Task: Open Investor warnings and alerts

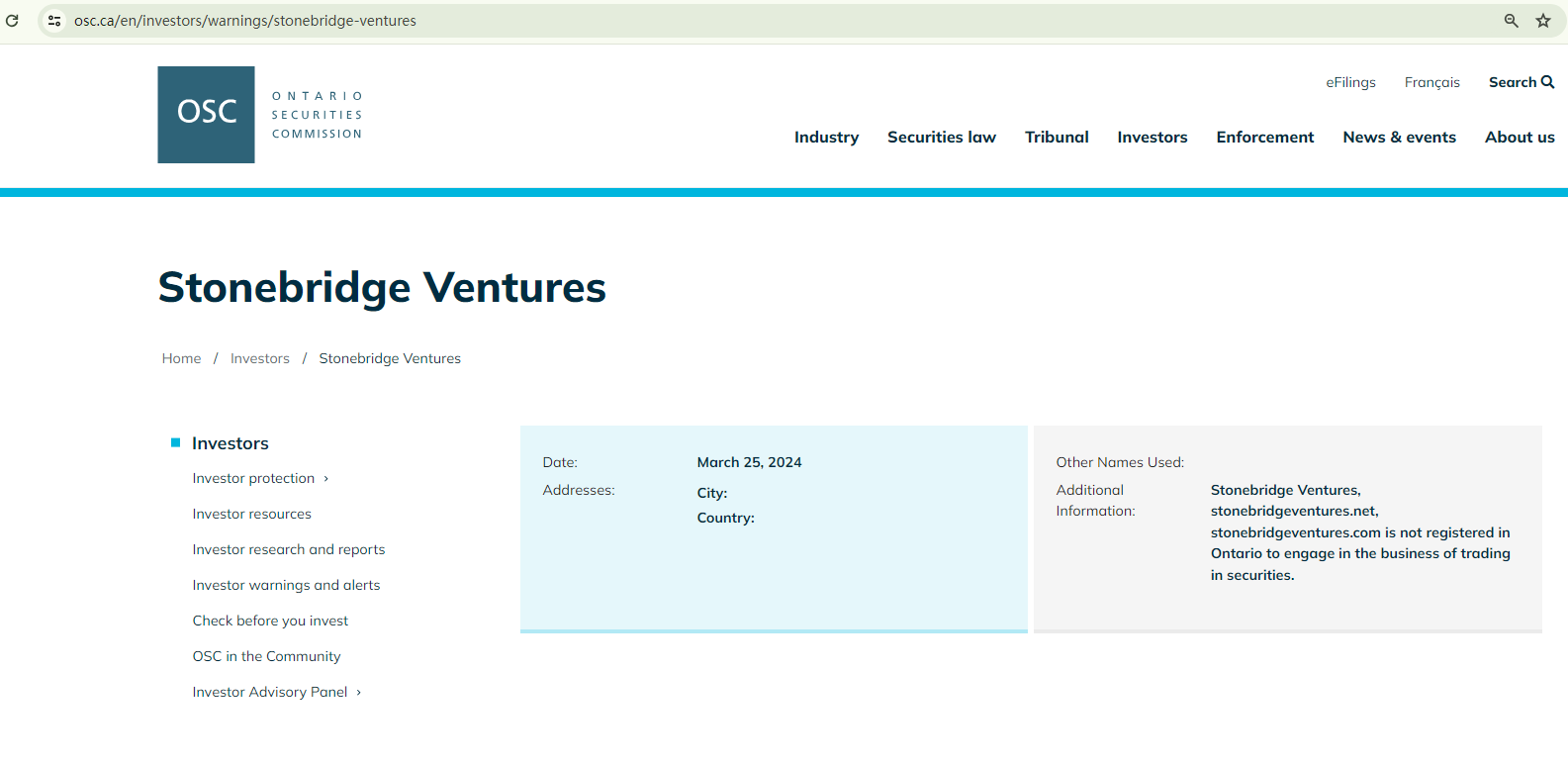Action: [286, 585]
